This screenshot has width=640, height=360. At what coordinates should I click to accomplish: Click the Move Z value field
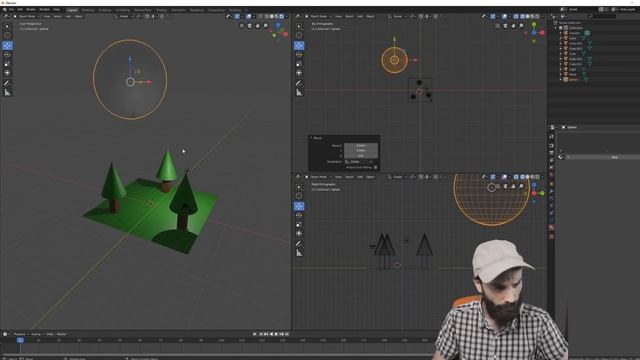pos(361,156)
